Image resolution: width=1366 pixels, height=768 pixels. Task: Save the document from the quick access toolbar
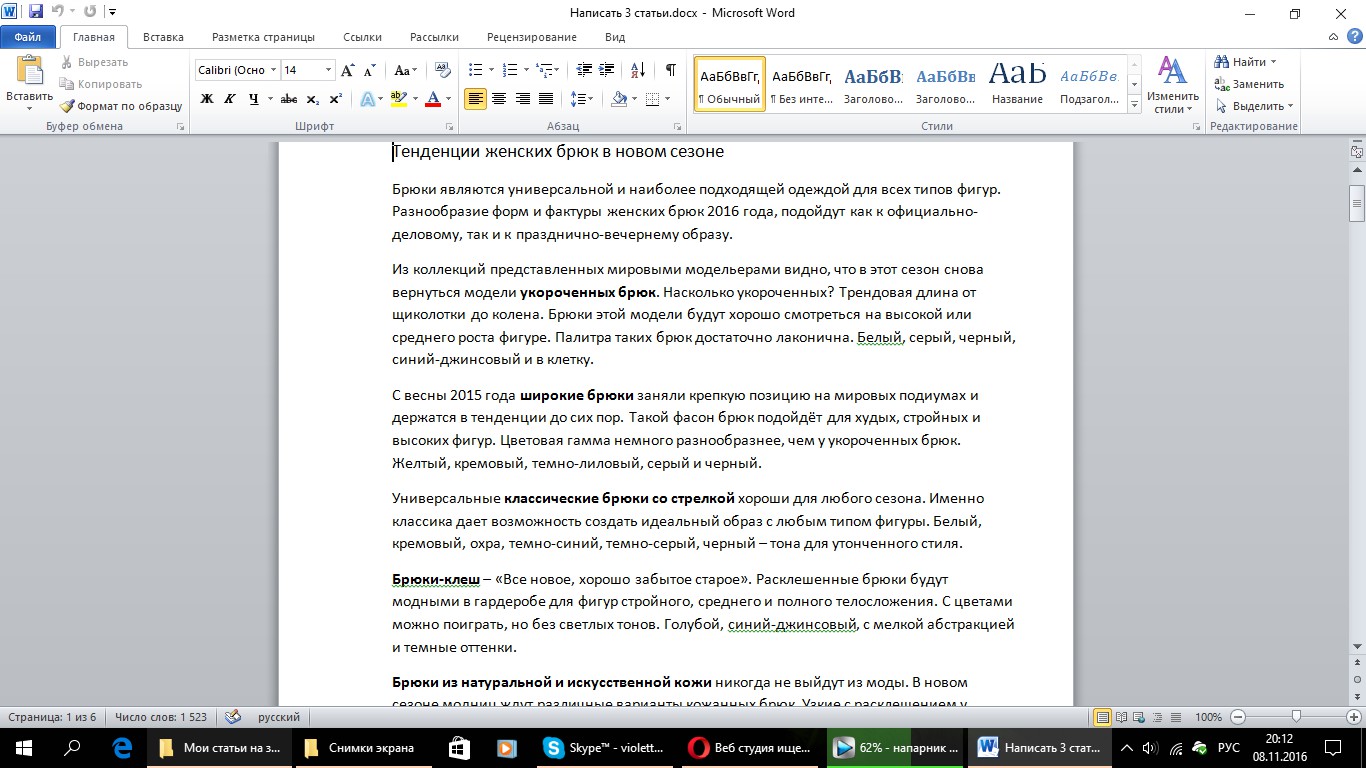[x=36, y=12]
